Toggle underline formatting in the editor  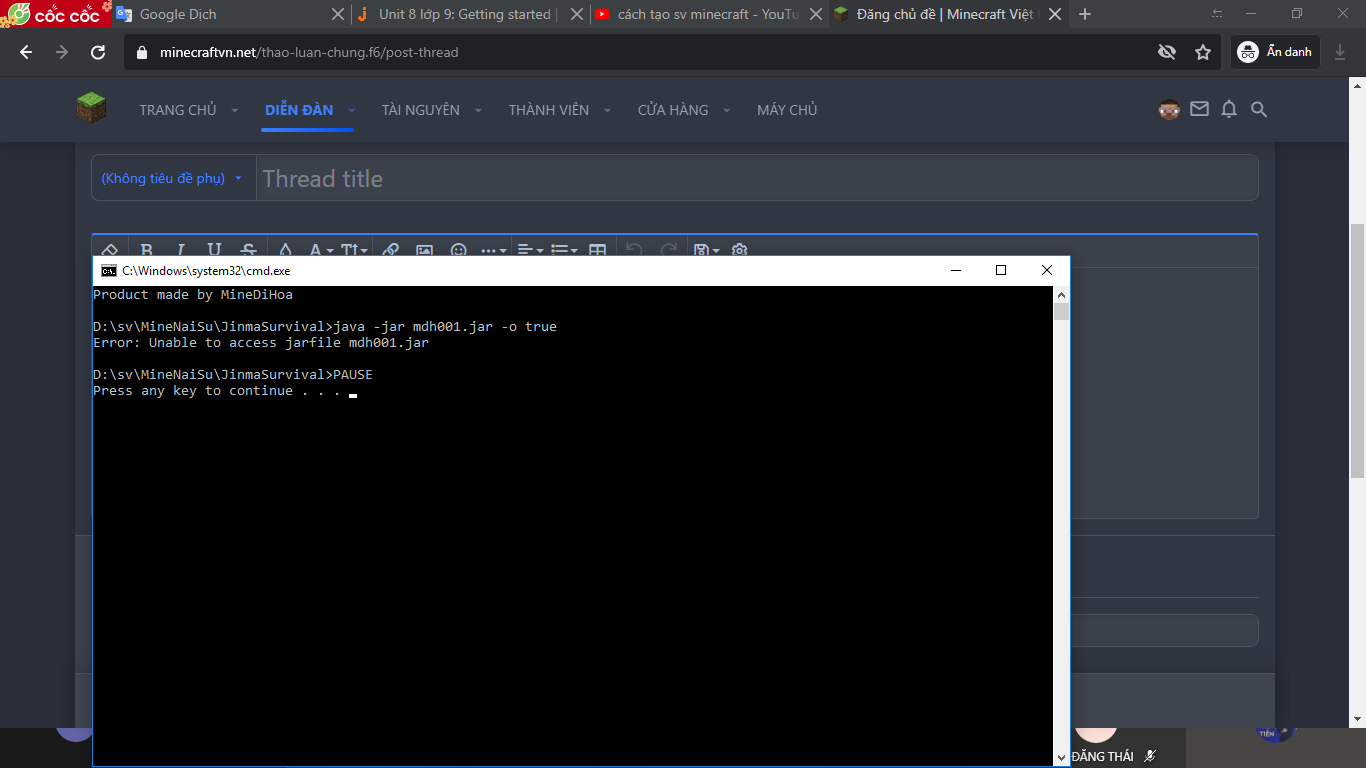pos(214,250)
